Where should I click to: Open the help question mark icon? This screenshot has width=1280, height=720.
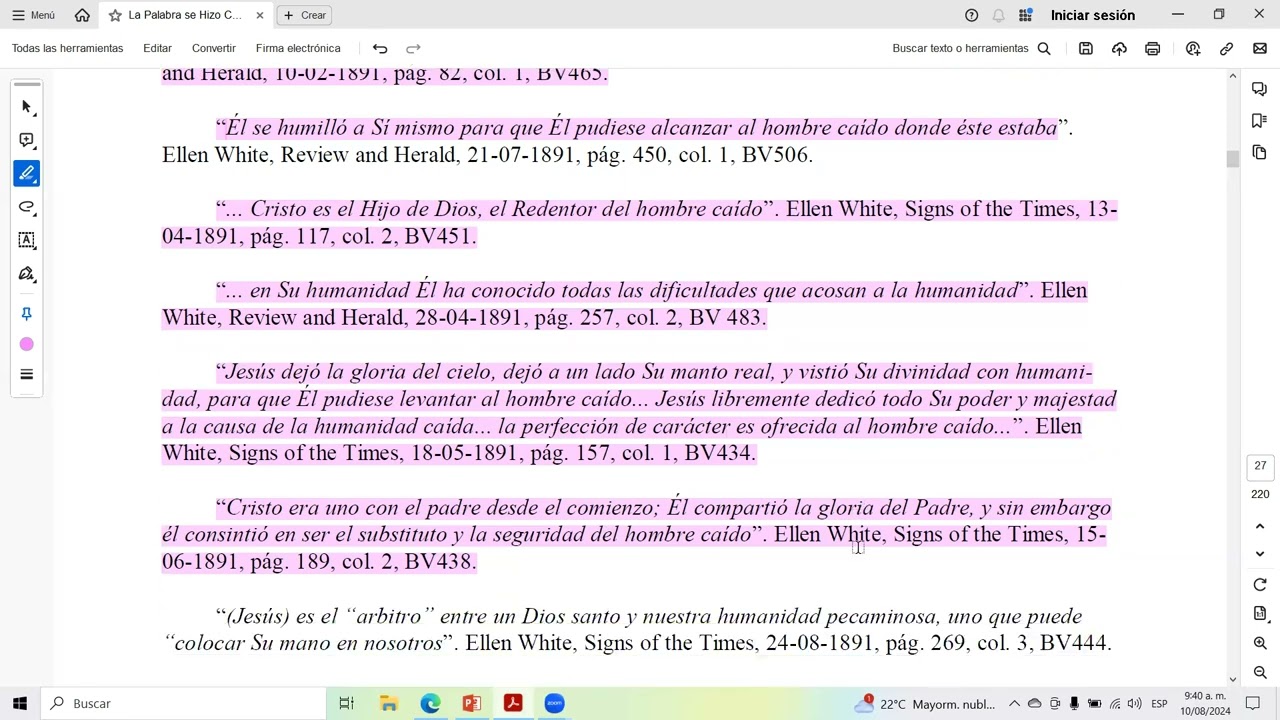[x=971, y=15]
